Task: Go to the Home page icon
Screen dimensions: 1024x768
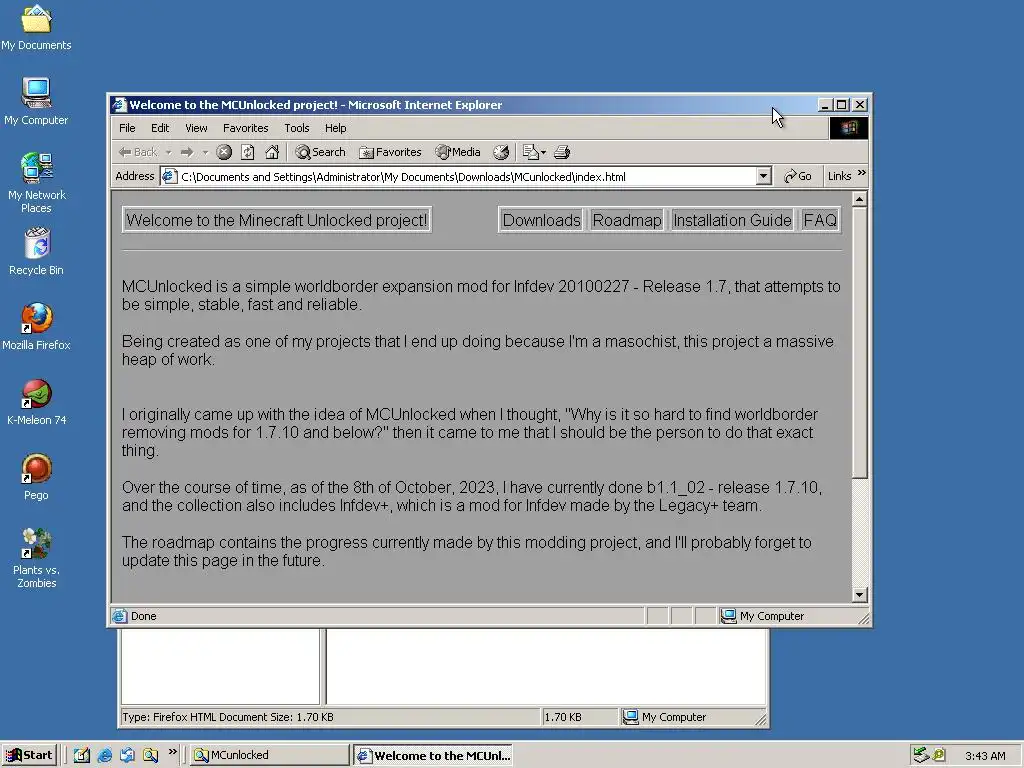Action: [x=272, y=152]
